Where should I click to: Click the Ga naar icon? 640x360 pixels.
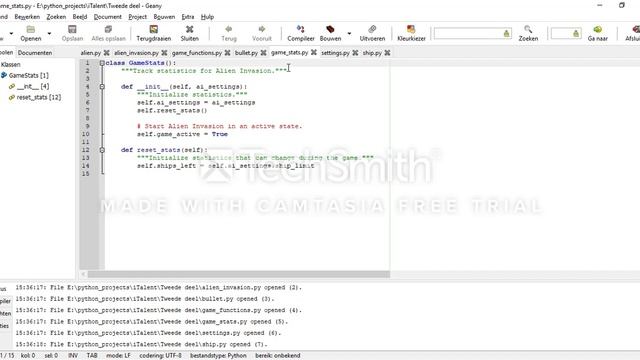pyautogui.click(x=598, y=29)
